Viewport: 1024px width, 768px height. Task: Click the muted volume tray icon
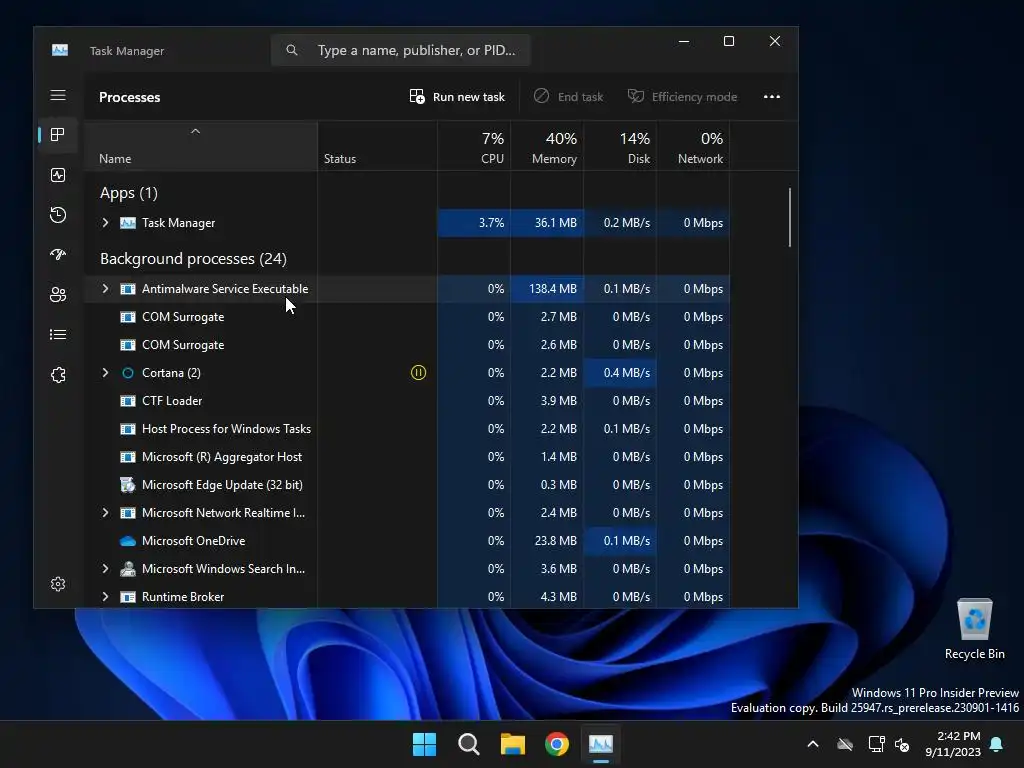tap(902, 744)
